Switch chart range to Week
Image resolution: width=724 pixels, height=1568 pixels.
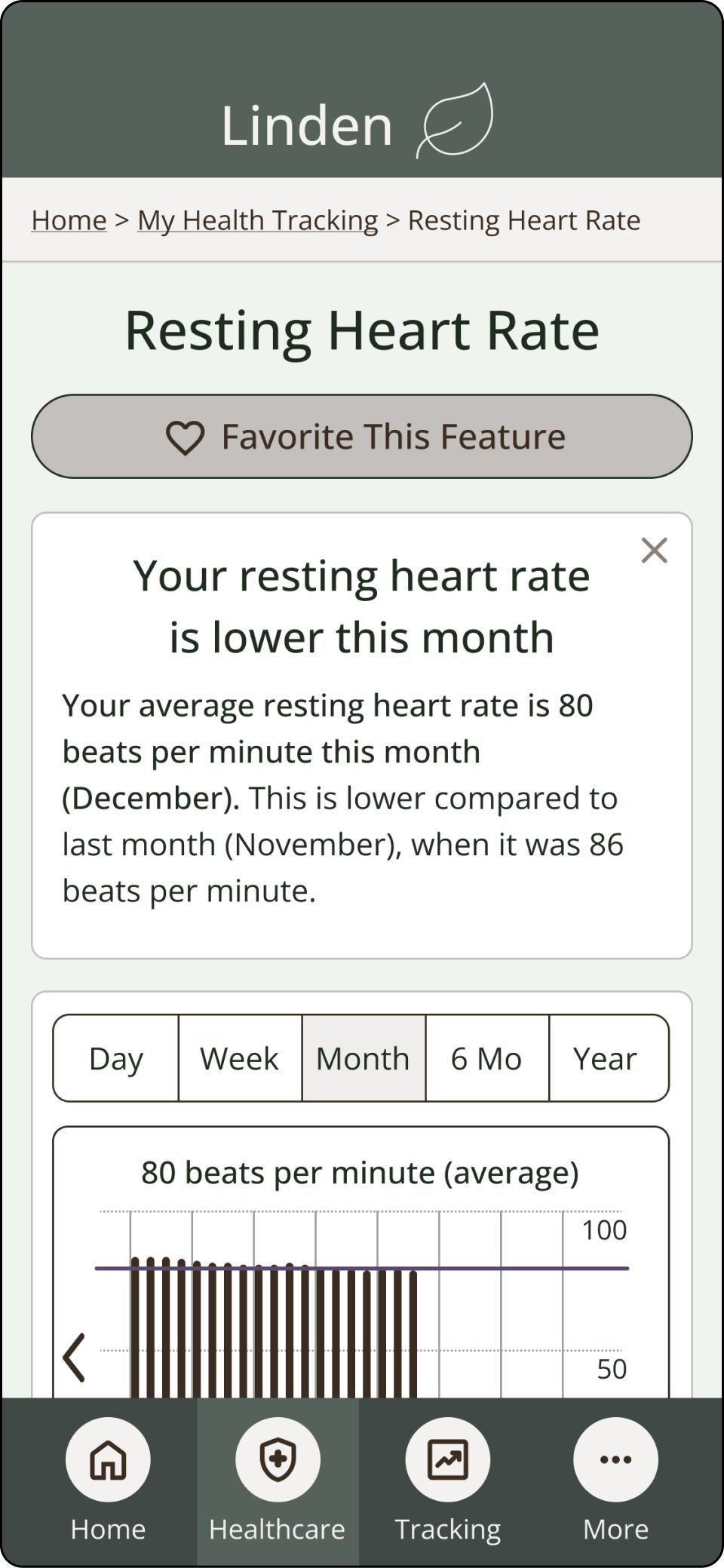(x=240, y=1058)
